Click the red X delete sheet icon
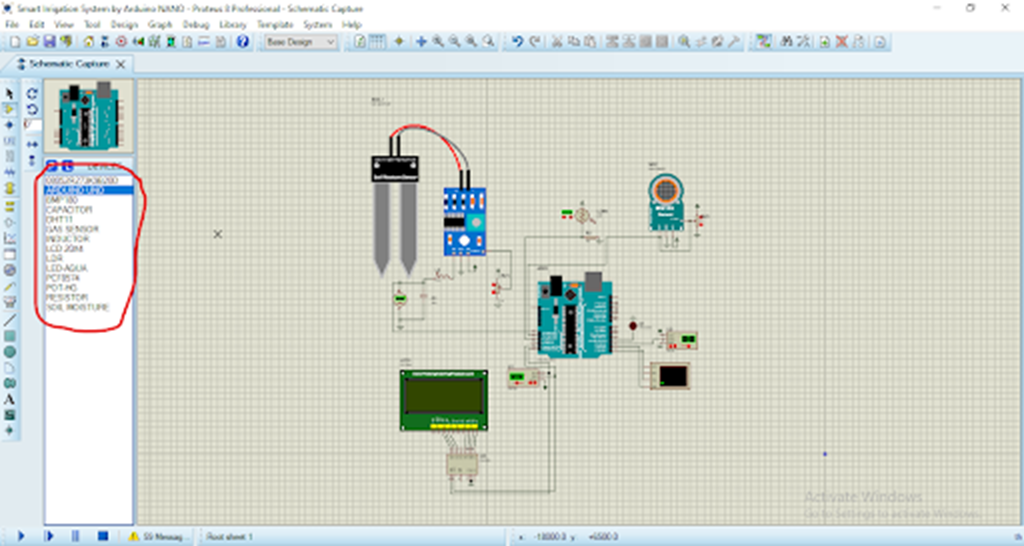The image size is (1024, 546). [842, 42]
